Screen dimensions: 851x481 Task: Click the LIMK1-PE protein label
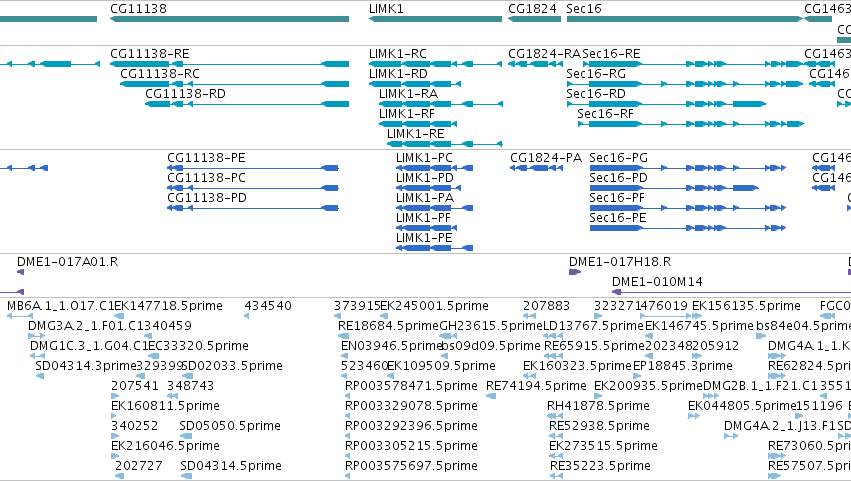pyautogui.click(x=424, y=238)
